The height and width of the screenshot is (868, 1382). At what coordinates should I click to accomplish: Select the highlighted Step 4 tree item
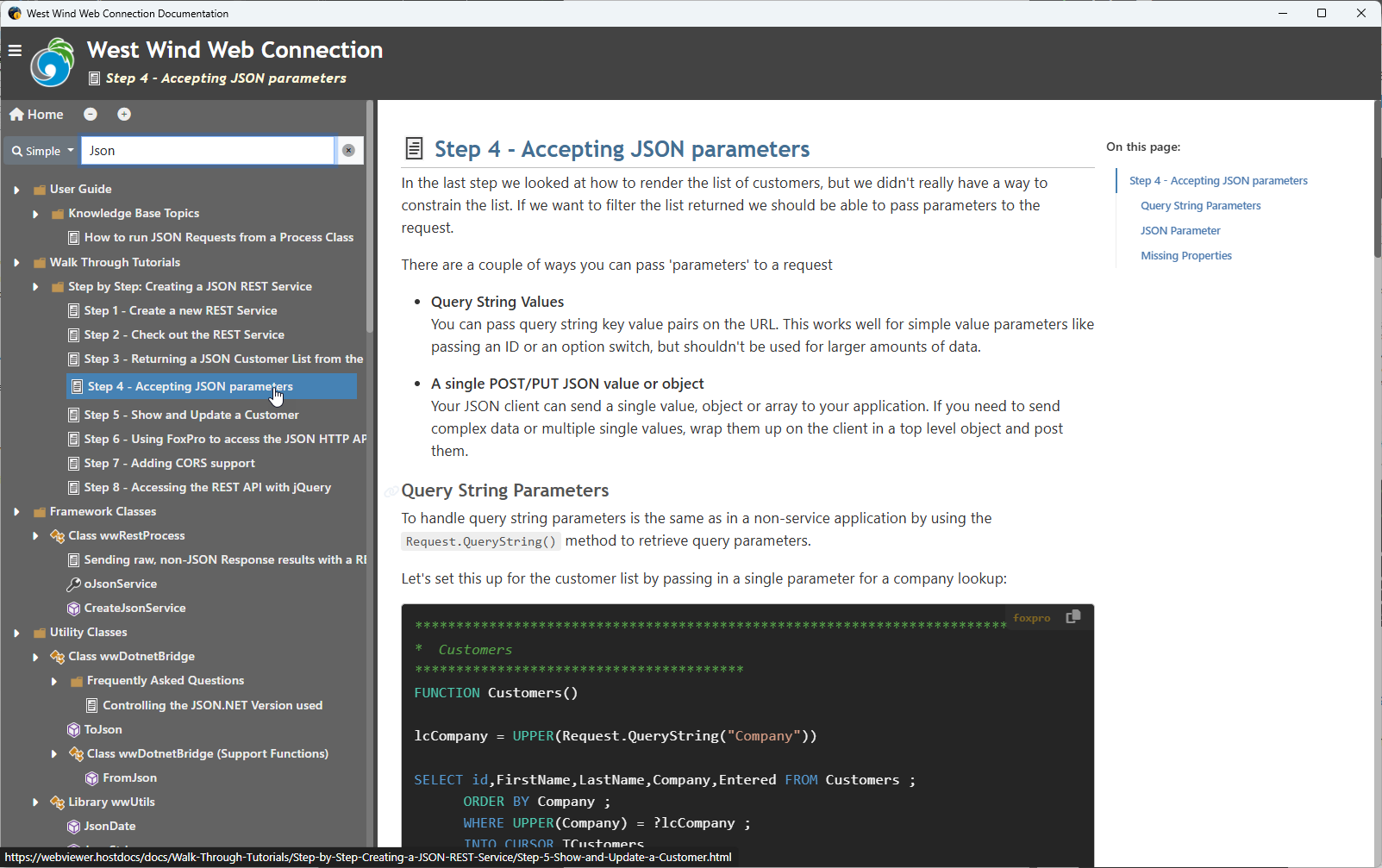click(211, 387)
